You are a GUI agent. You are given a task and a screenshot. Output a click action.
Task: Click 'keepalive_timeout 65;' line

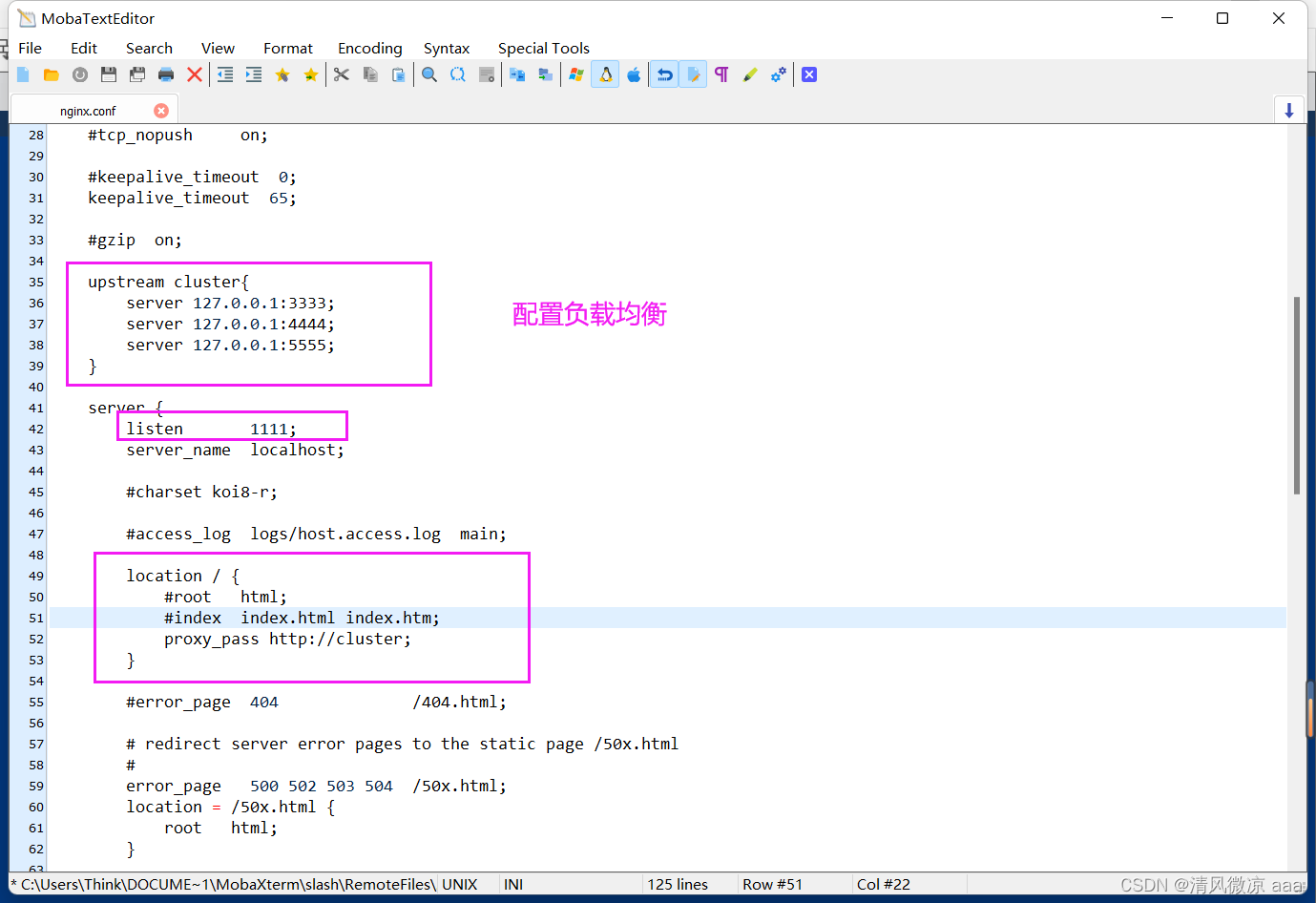pyautogui.click(x=193, y=198)
